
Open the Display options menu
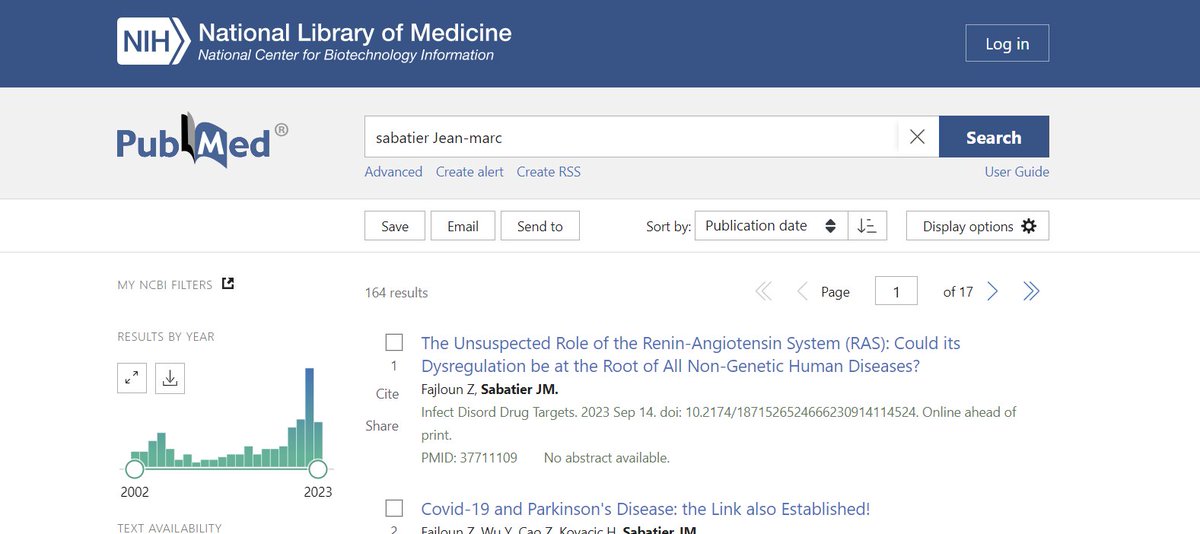(977, 226)
